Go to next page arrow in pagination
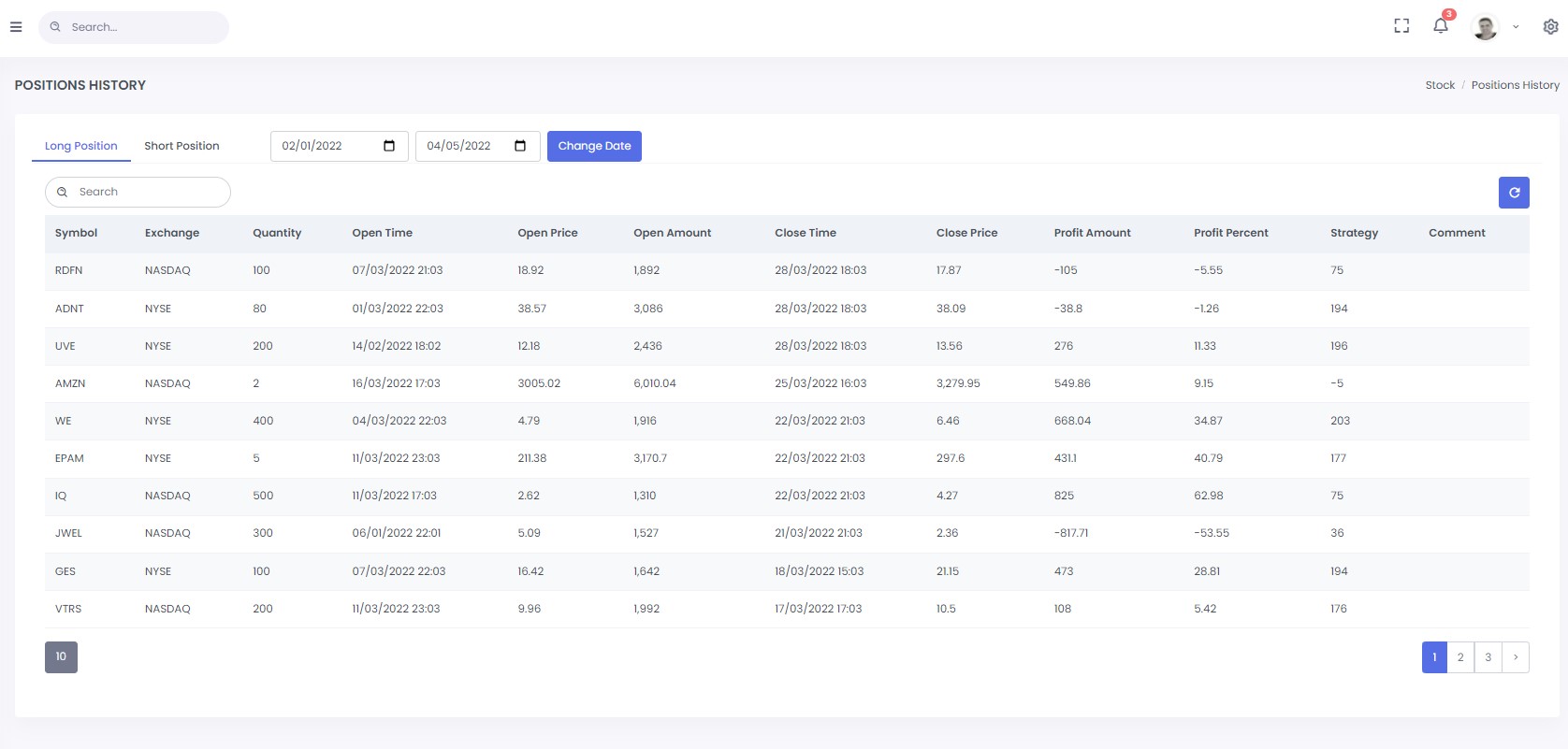The image size is (1568, 749). (x=1515, y=657)
